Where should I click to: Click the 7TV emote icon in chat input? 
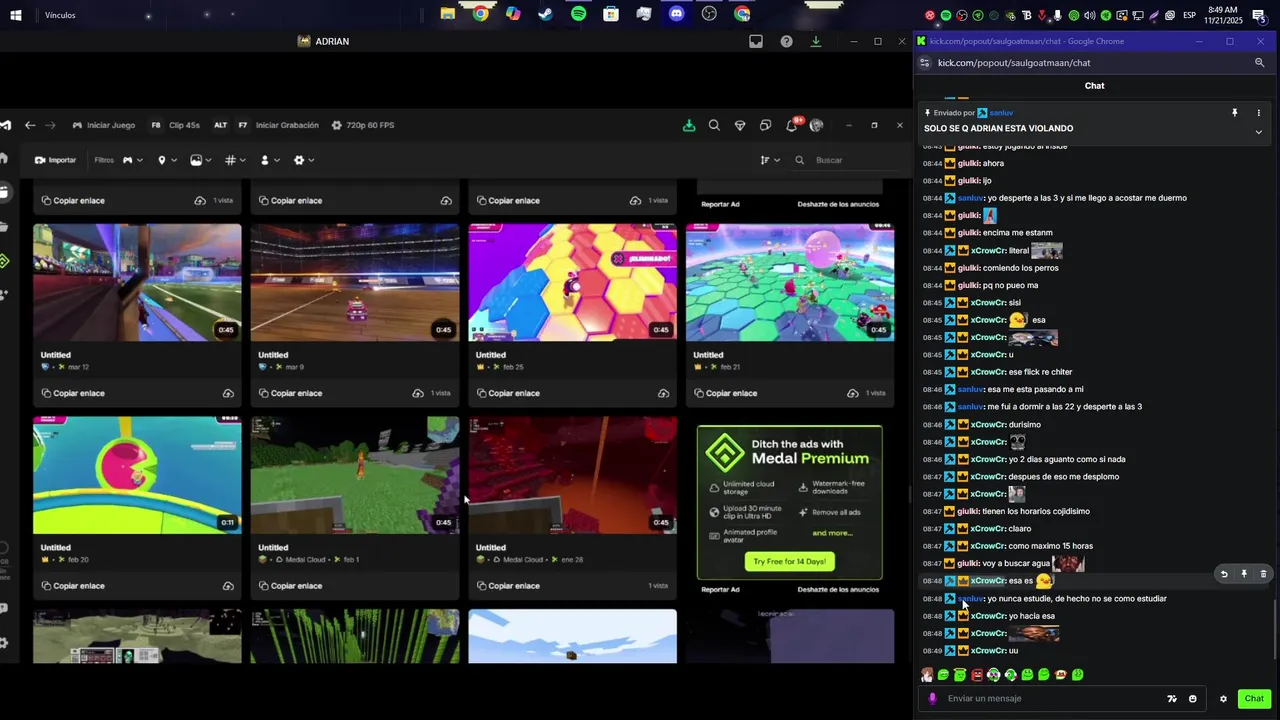point(1172,699)
